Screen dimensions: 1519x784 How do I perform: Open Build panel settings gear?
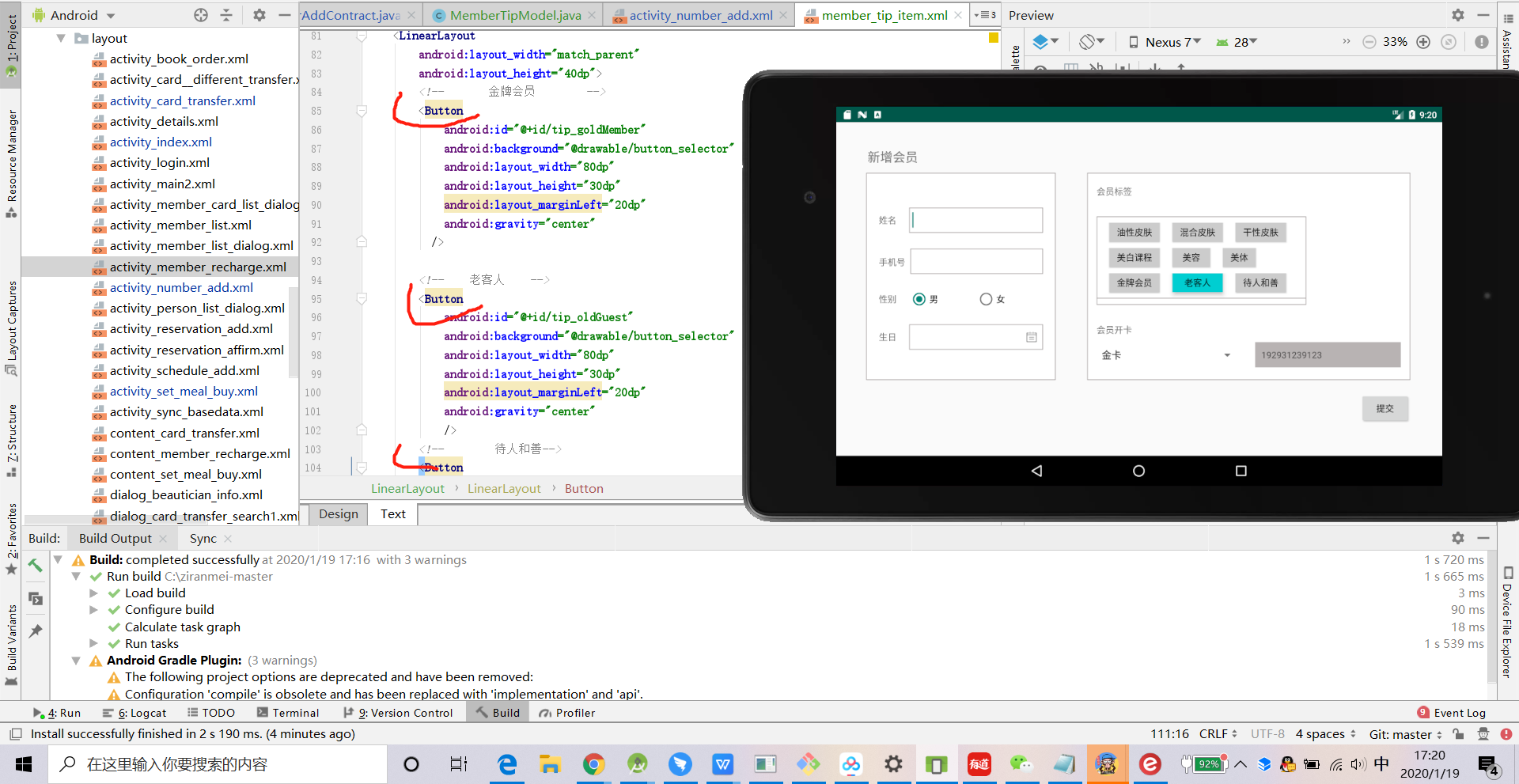point(1458,538)
